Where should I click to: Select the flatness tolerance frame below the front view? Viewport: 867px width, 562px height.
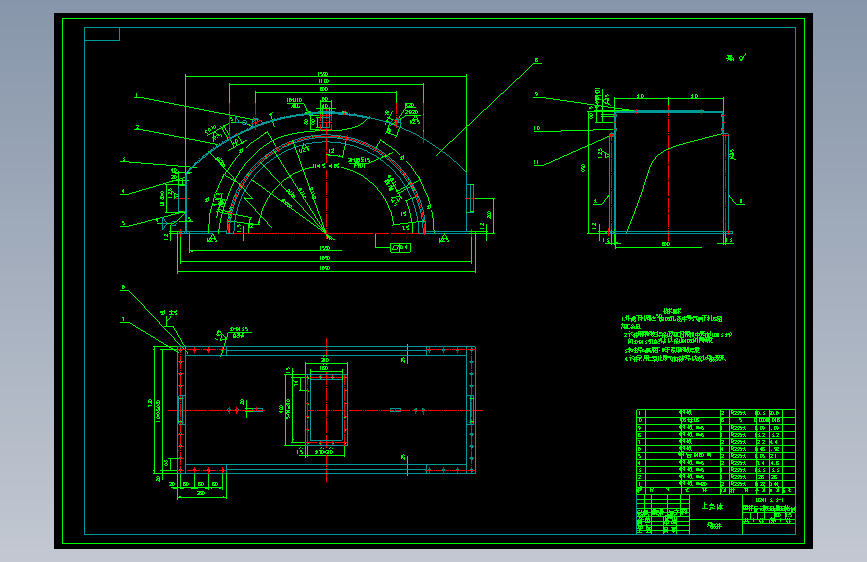[401, 248]
